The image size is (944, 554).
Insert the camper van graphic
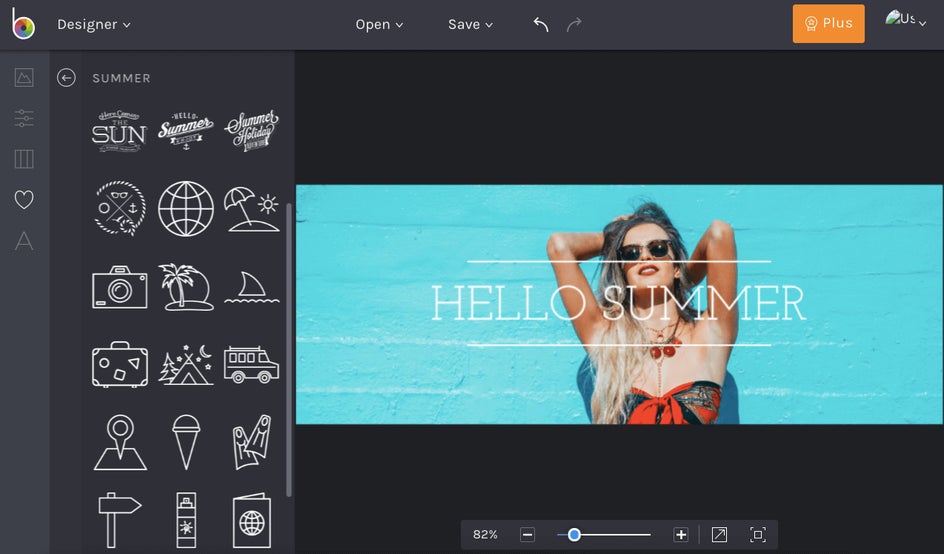[252, 364]
